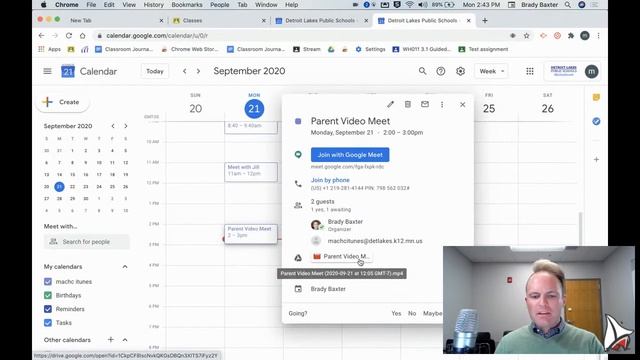
Task: Get add-ons with the plus icon
Action: [596, 159]
